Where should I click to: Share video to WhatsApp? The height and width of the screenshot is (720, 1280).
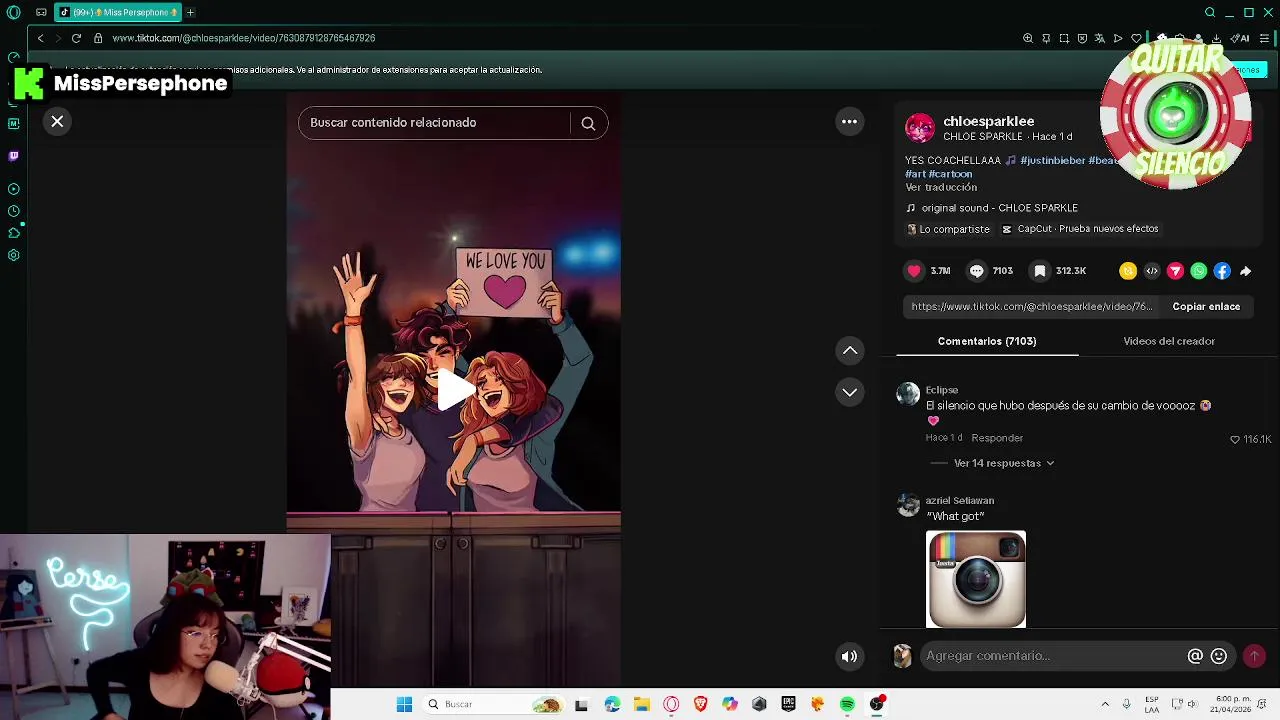1199,271
